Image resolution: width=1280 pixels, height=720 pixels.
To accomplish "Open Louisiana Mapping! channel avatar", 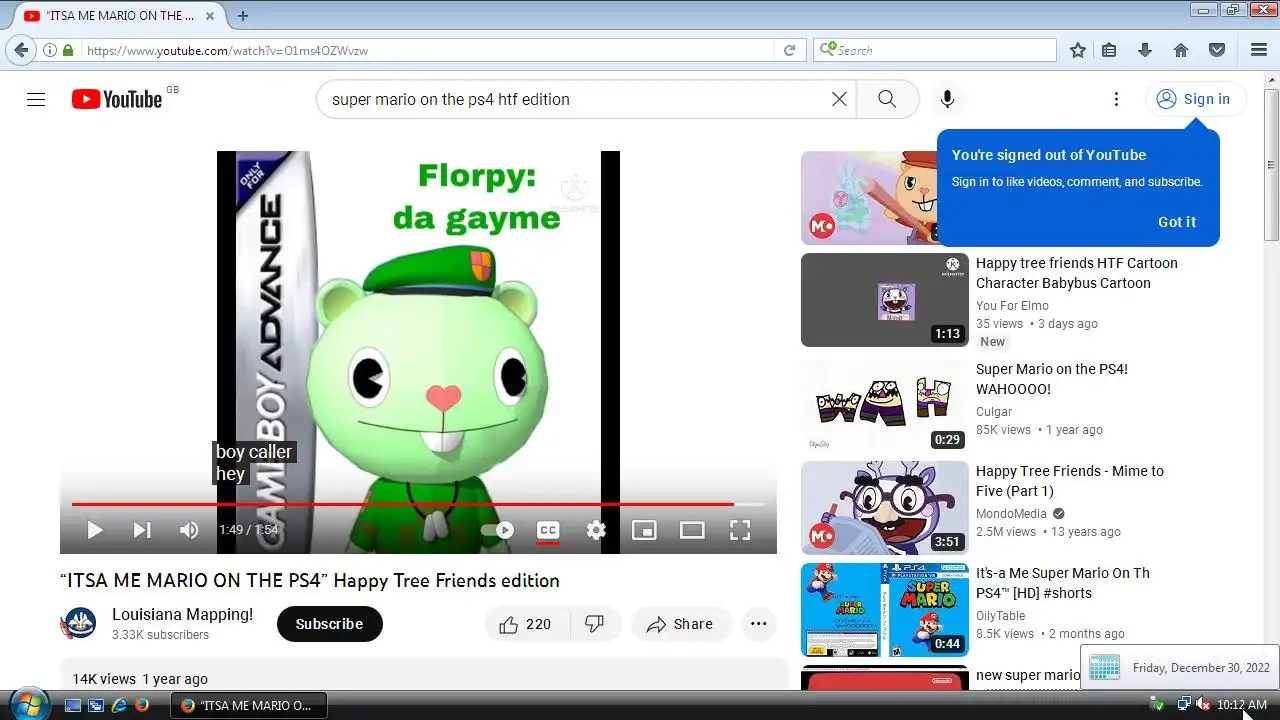I will click(x=79, y=624).
